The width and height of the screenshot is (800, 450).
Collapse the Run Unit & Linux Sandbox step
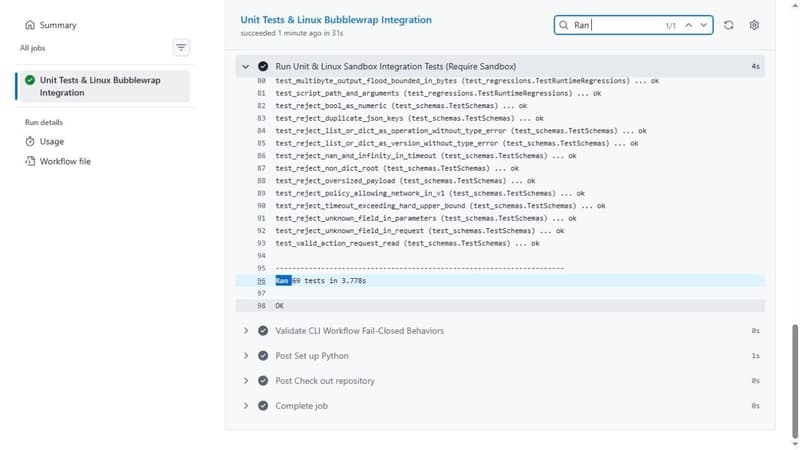pyautogui.click(x=245, y=66)
